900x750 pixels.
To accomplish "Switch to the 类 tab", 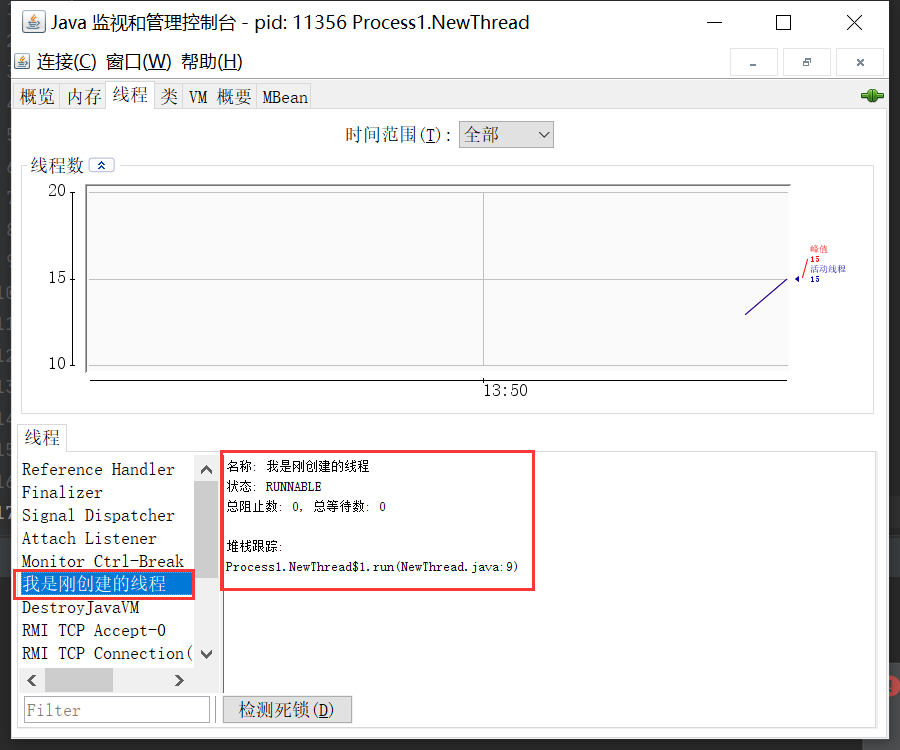I will pyautogui.click(x=169, y=96).
